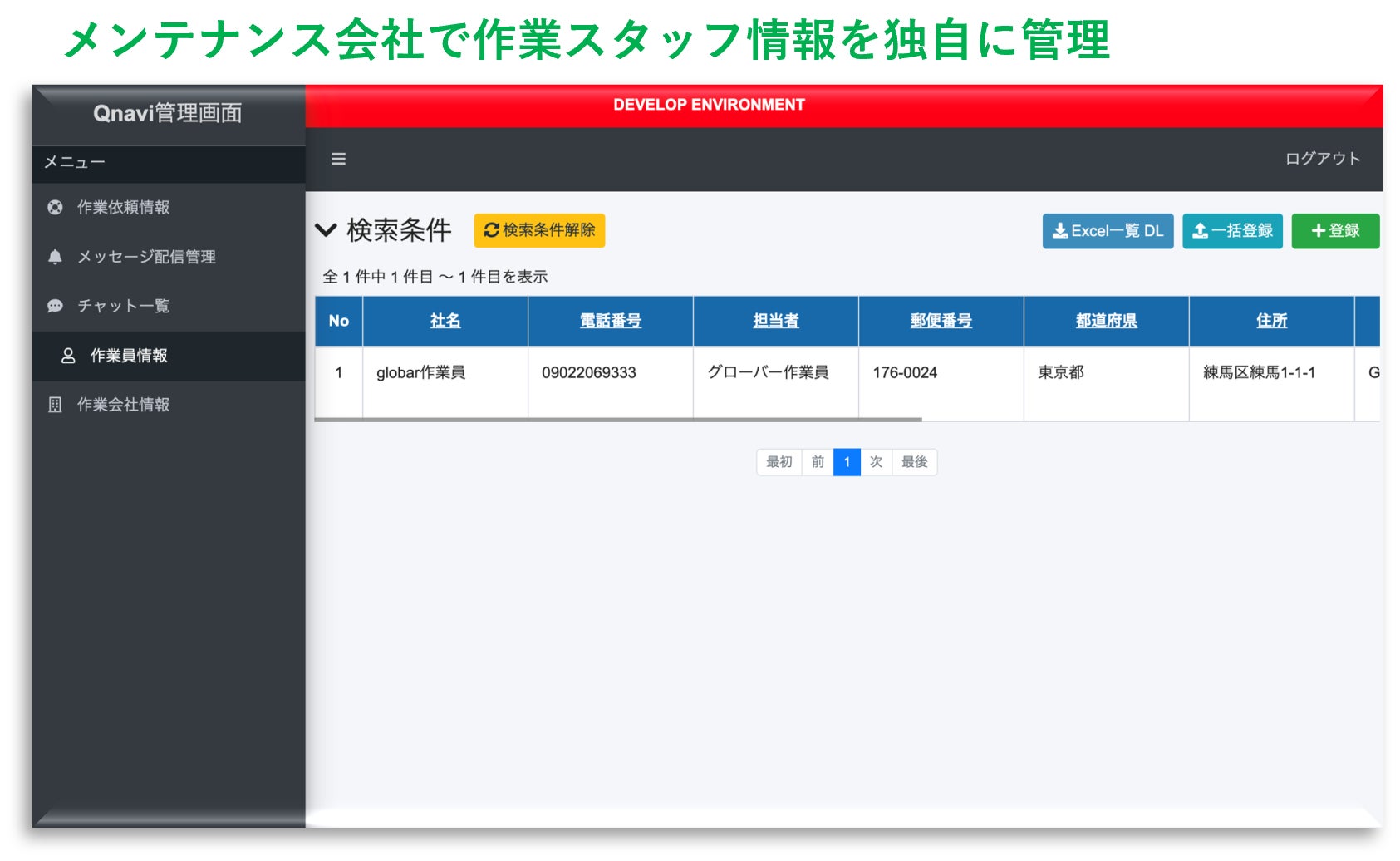Click table's horizontal scrollbar
The height and width of the screenshot is (861, 1400).
click(x=618, y=420)
